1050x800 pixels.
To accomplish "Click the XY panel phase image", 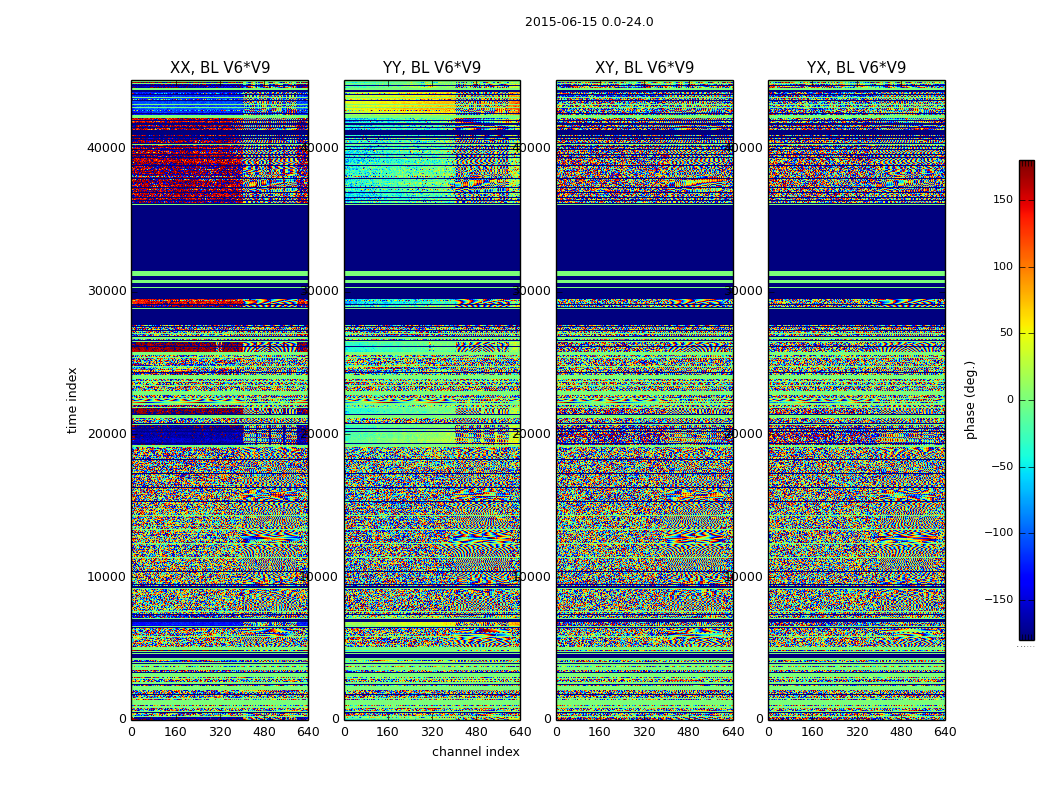I will 645,400.
